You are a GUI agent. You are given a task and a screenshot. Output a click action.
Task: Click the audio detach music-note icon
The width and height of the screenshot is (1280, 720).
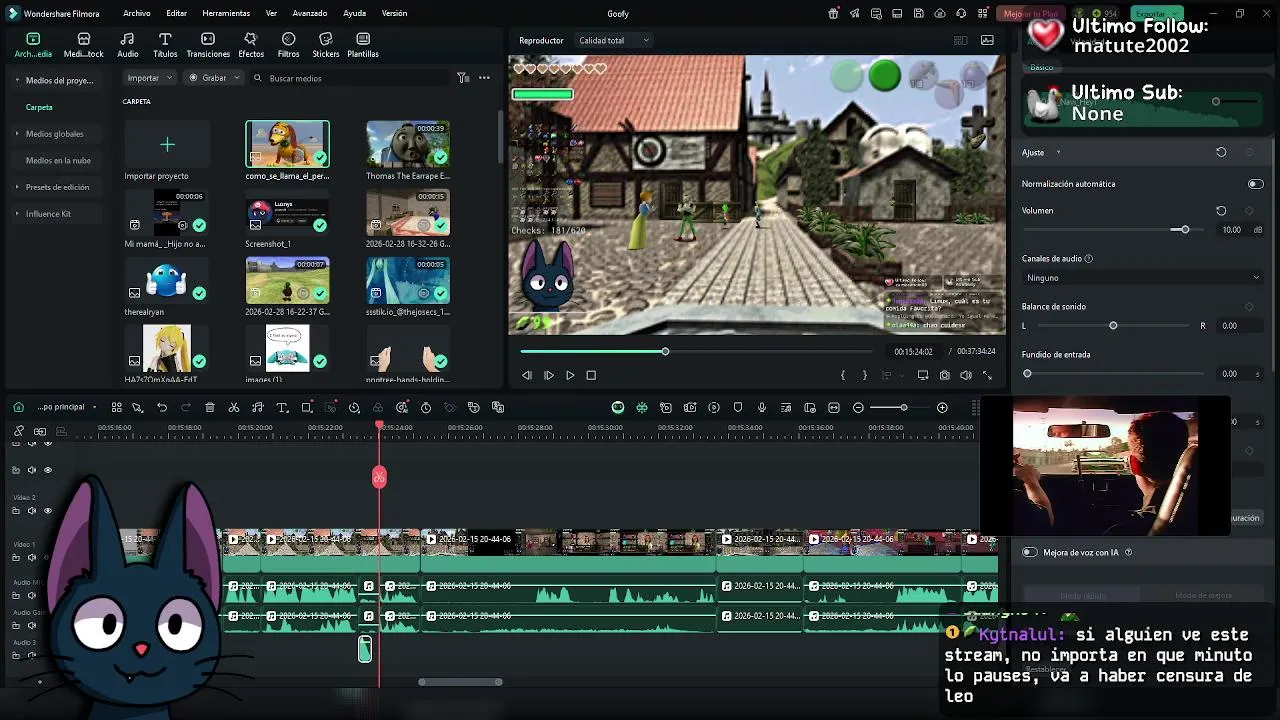(x=258, y=408)
